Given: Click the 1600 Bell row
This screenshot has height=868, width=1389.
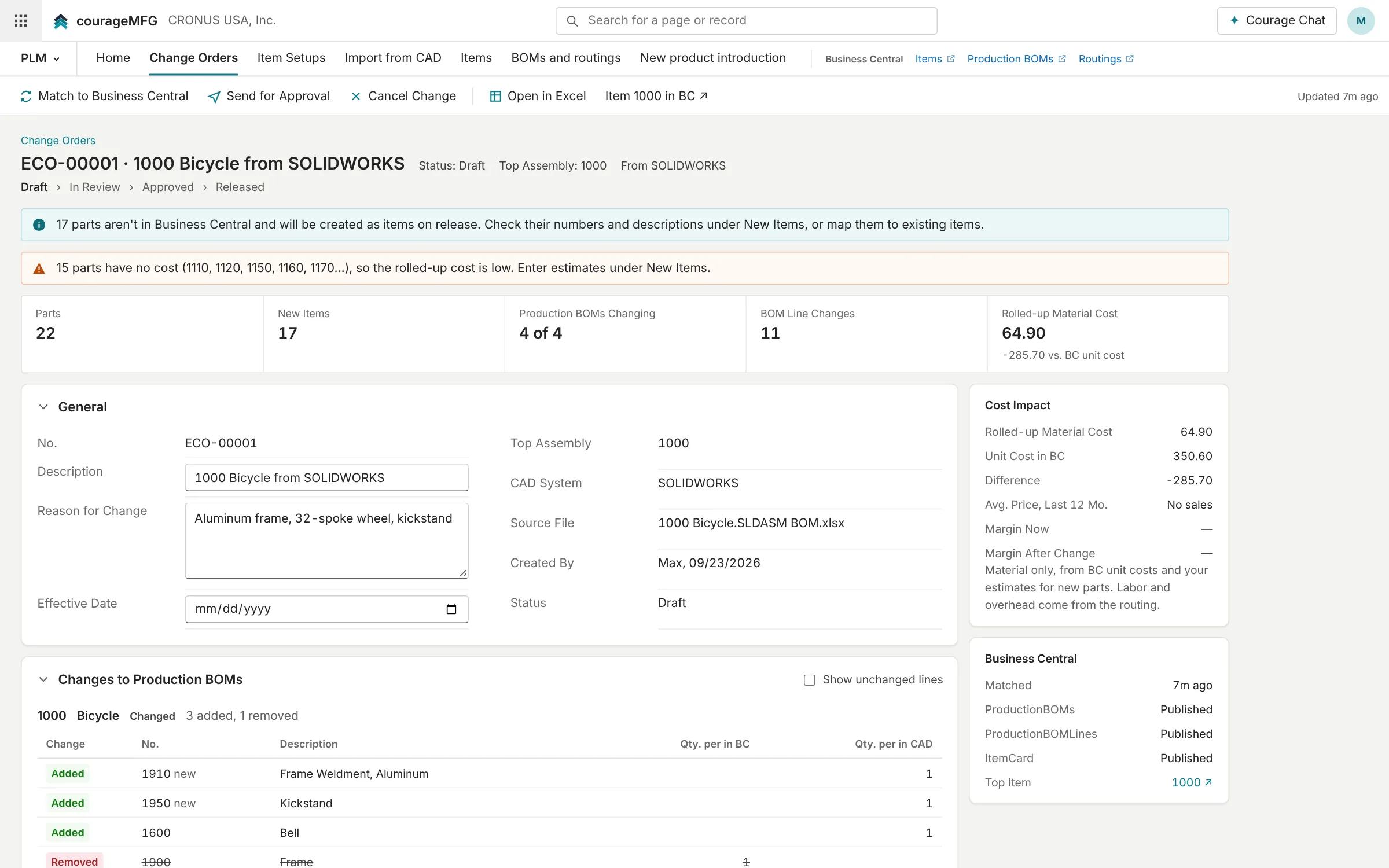Looking at the screenshot, I should (x=490, y=833).
